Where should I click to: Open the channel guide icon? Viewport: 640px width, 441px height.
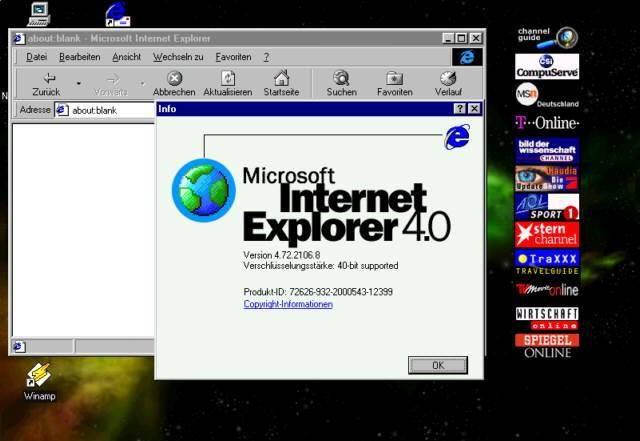tap(547, 37)
